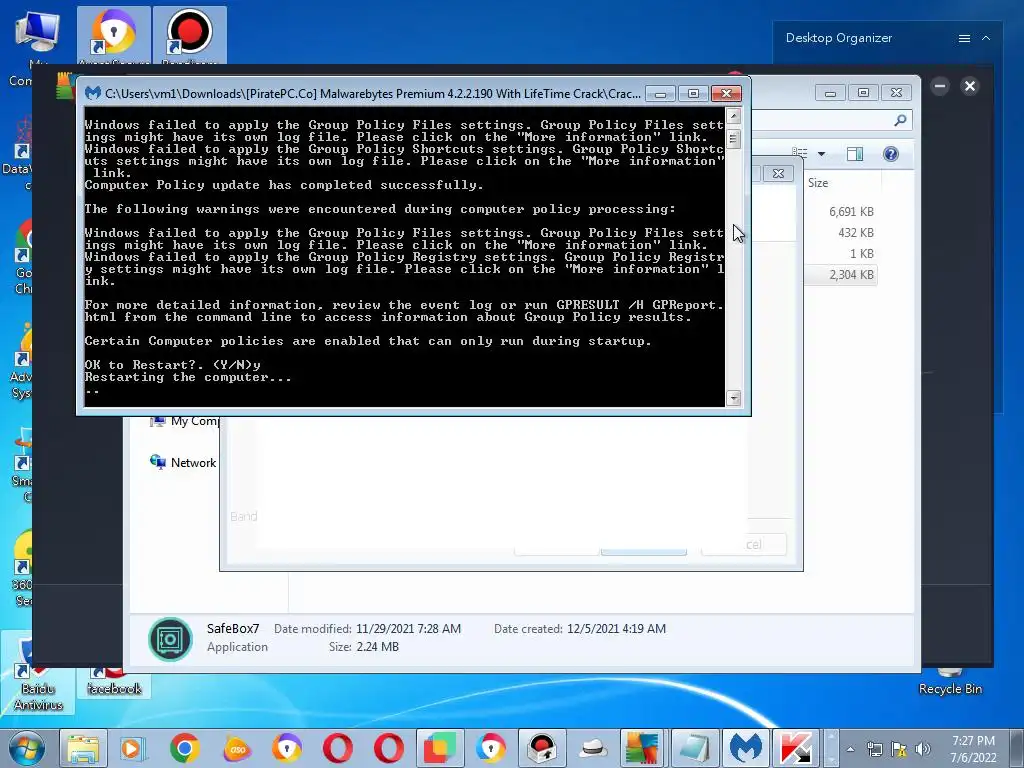Open the overlapping colored squares taskbar app
Image resolution: width=1024 pixels, height=768 pixels.
tap(440, 748)
